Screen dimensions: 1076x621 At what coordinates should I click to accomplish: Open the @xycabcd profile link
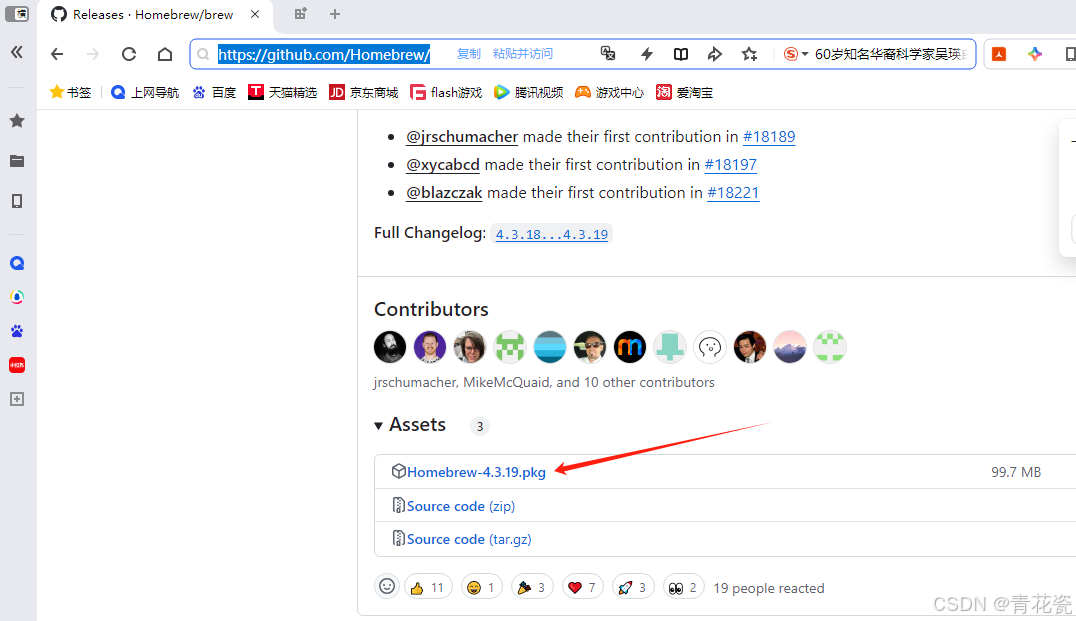click(x=443, y=165)
